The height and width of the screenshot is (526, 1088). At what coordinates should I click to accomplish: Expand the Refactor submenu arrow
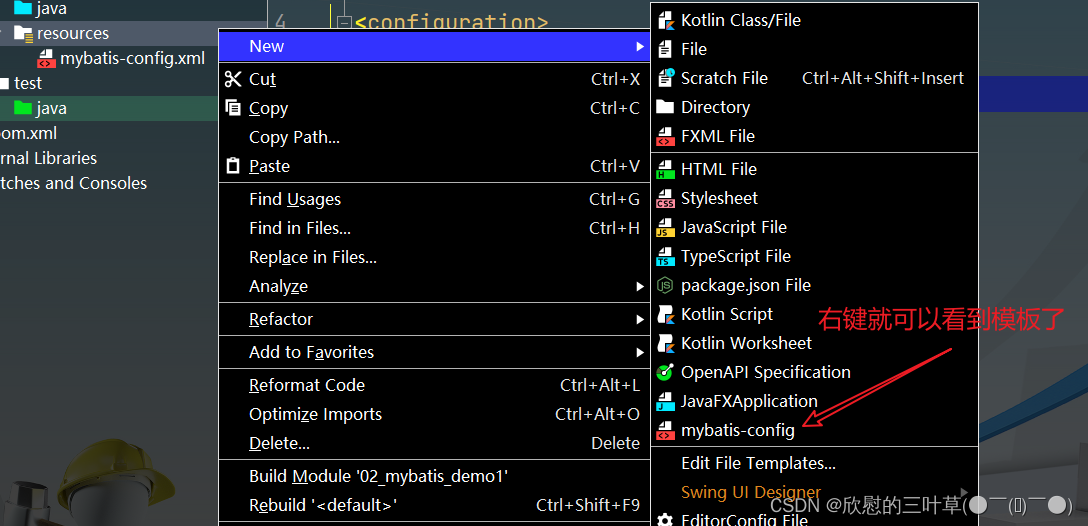point(640,320)
